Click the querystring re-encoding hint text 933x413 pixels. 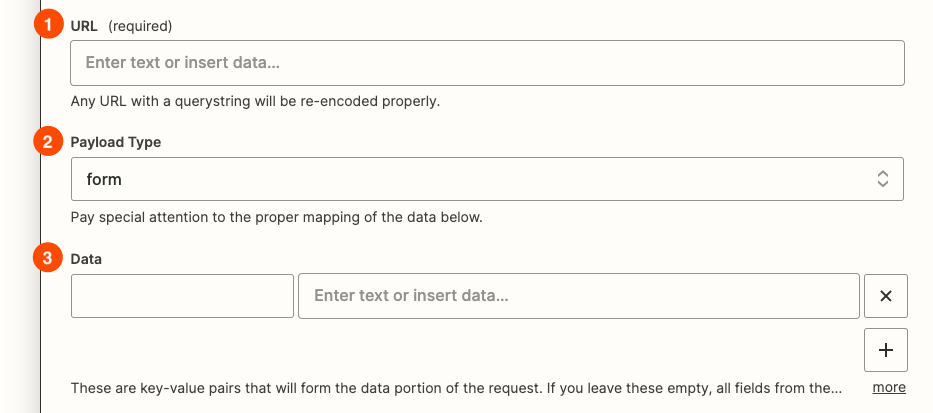(255, 101)
